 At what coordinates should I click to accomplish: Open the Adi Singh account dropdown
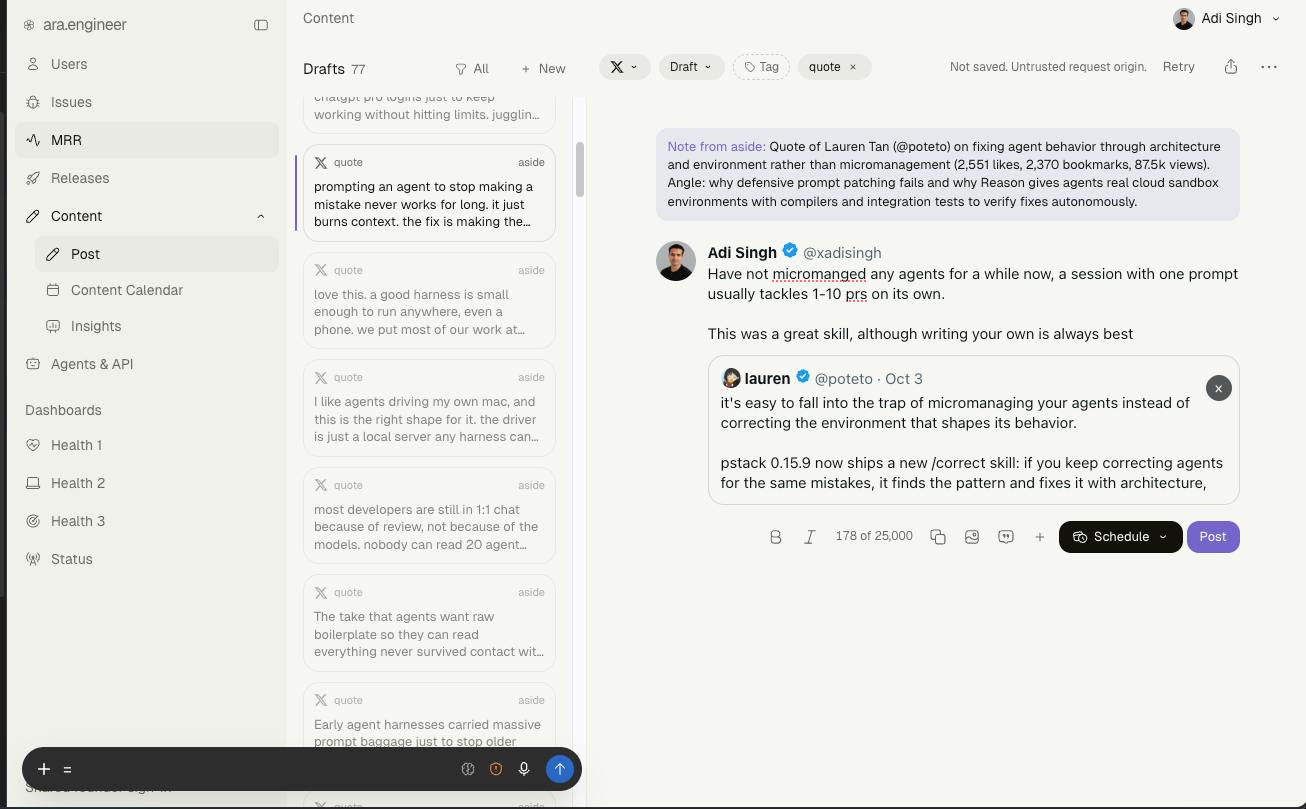coord(1226,19)
